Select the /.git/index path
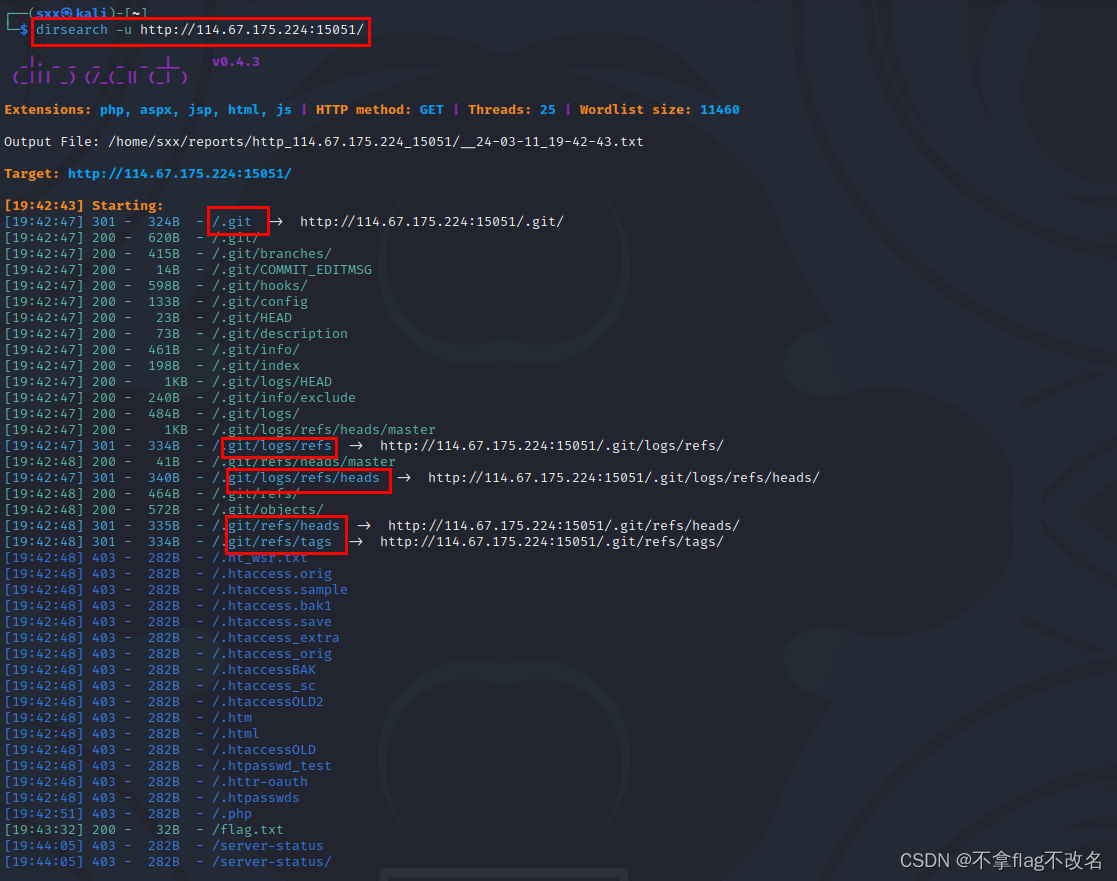 point(256,366)
